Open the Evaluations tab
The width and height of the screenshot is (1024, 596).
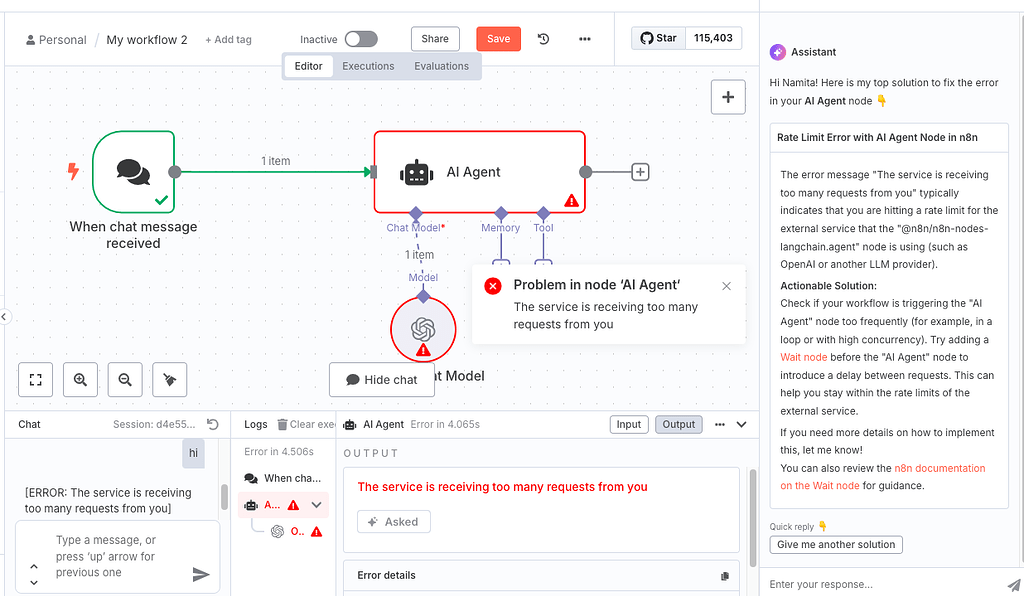tap(441, 66)
